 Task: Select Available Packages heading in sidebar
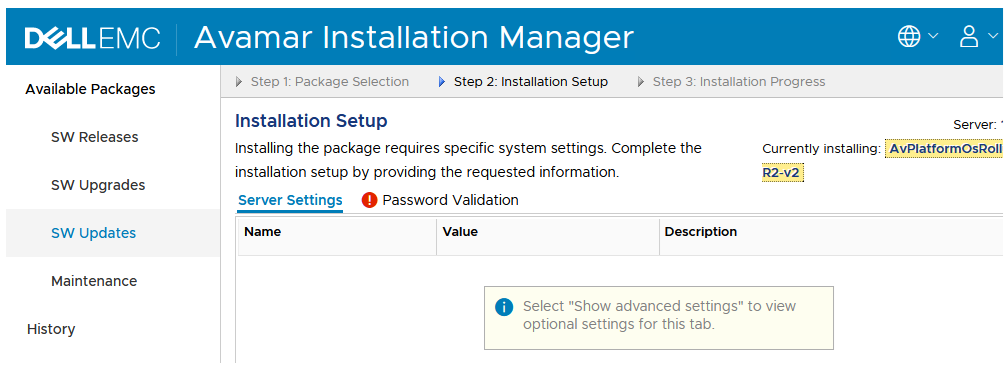90,89
